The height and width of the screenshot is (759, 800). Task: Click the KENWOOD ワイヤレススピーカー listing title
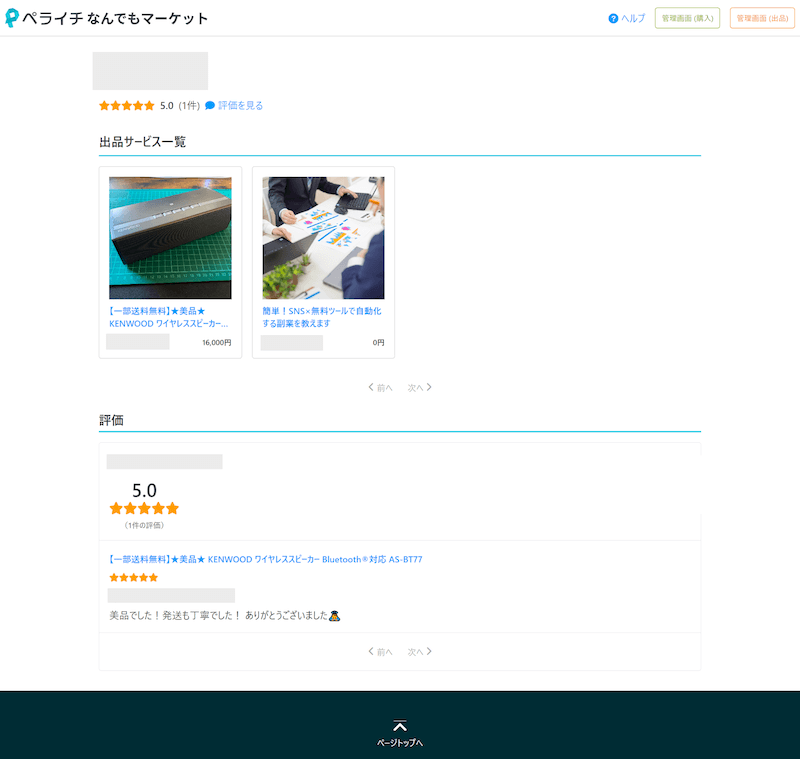(169, 317)
